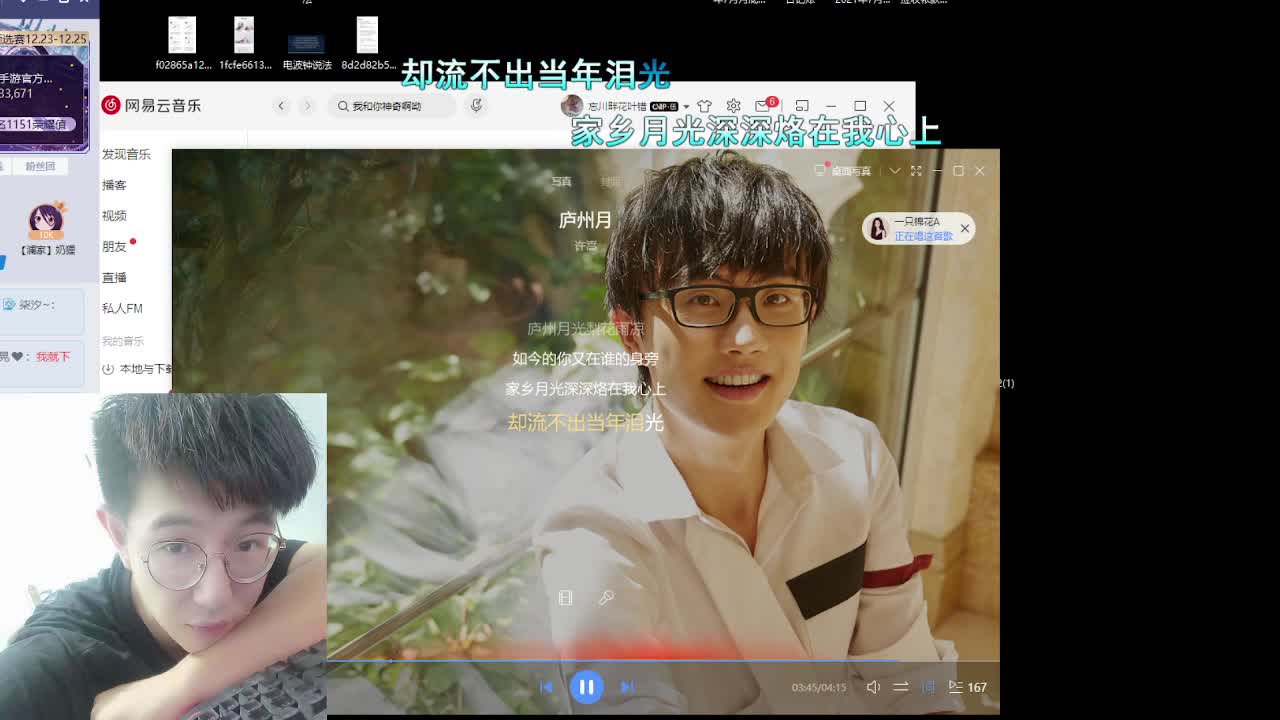Skip to the previous track
The width and height of the screenshot is (1280, 720).
(546, 687)
